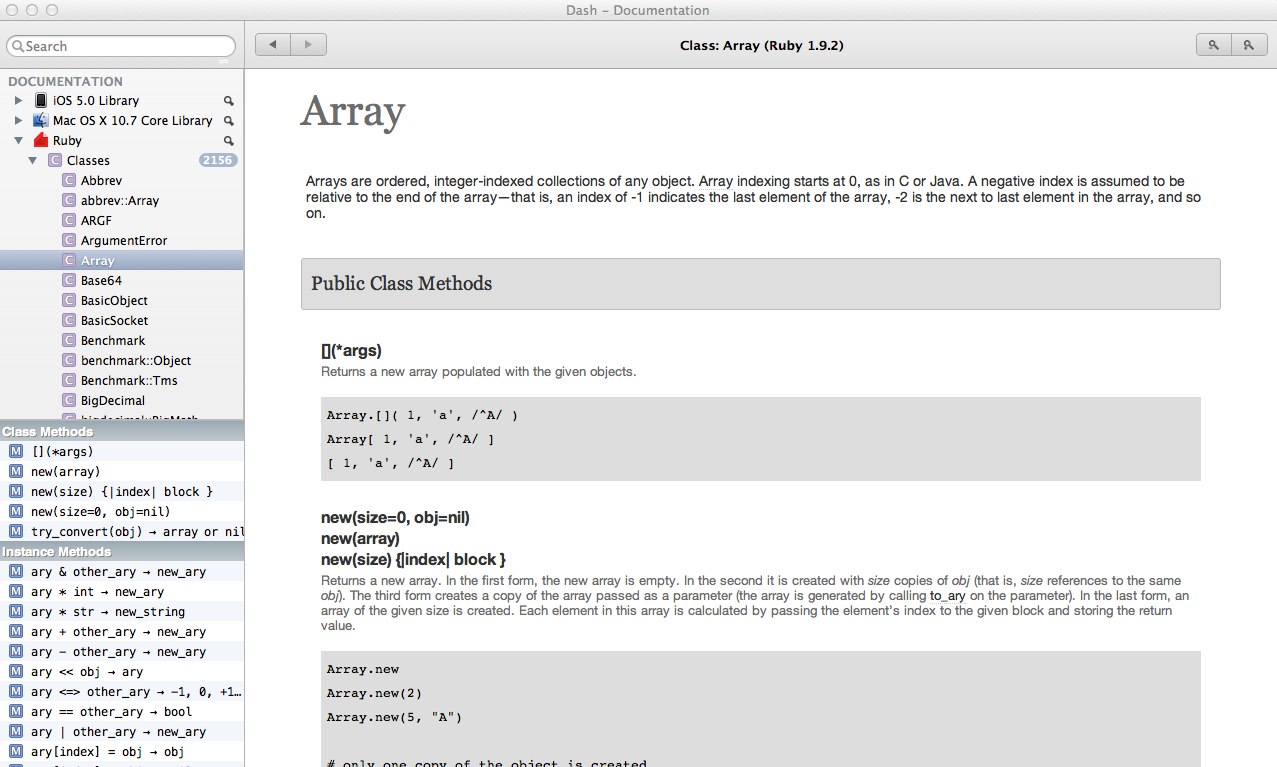Click the search field in sidebar

click(x=121, y=46)
